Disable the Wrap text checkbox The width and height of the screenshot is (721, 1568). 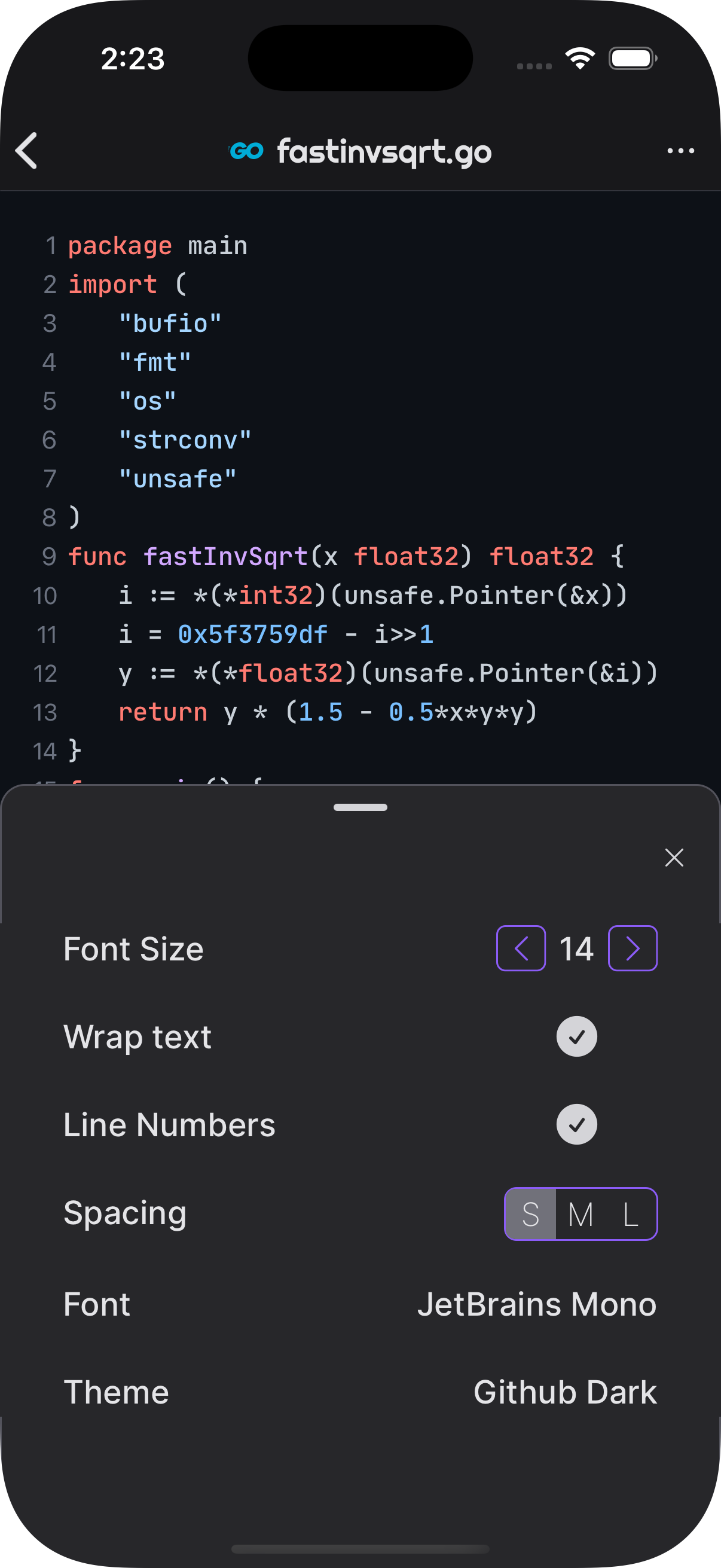[x=576, y=1036]
